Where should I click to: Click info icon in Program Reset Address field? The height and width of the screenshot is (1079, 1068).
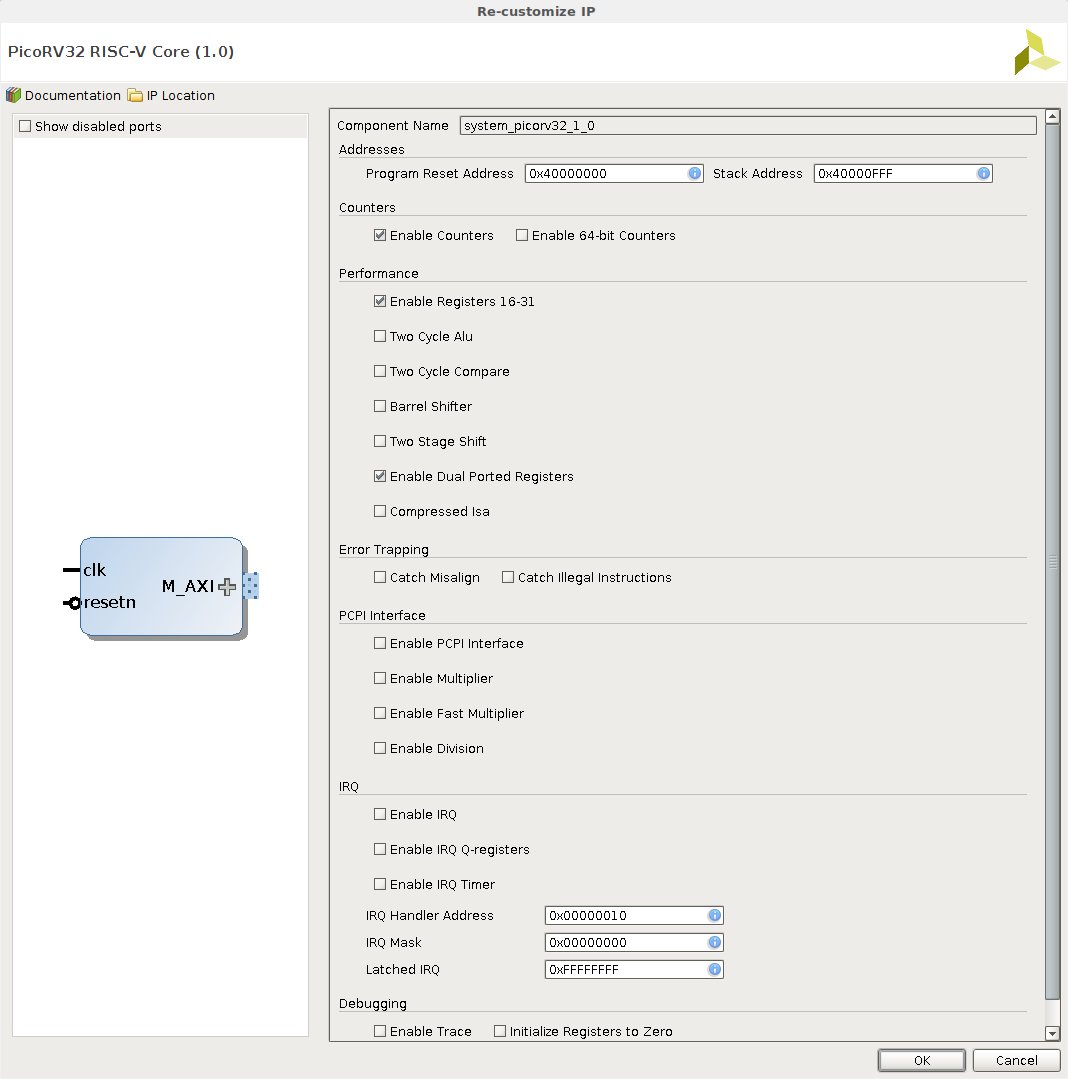(694, 173)
